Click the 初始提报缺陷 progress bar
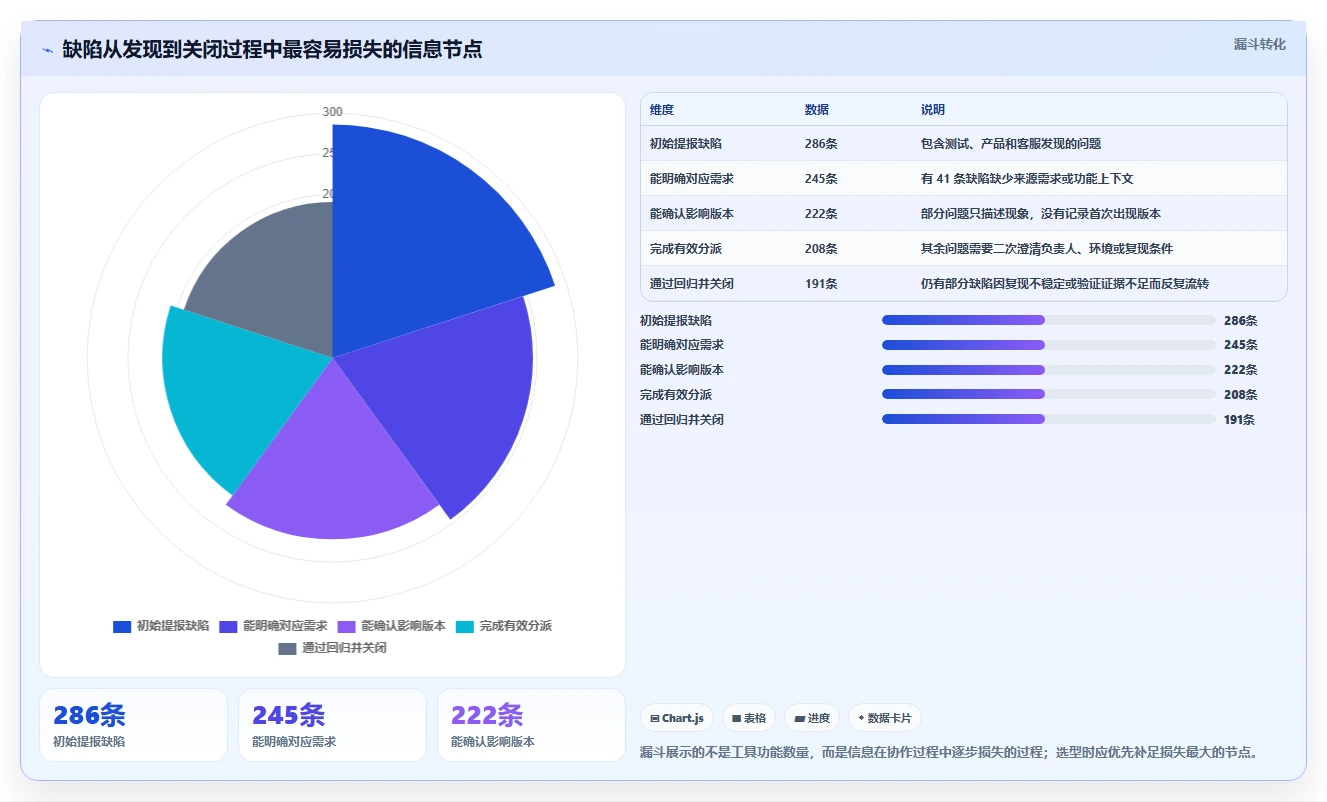1327x802 pixels. (x=1049, y=320)
